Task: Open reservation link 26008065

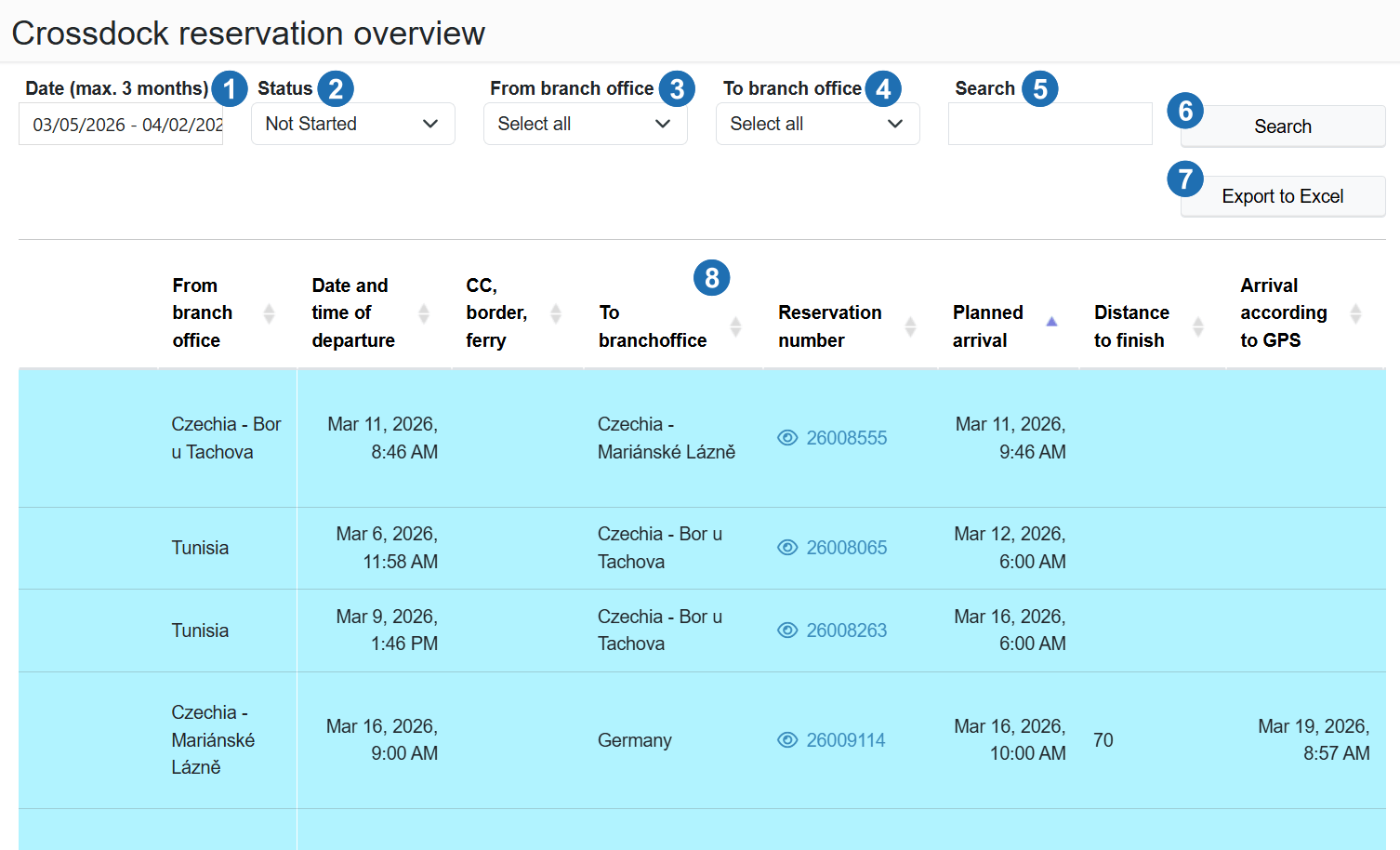Action: click(x=846, y=548)
